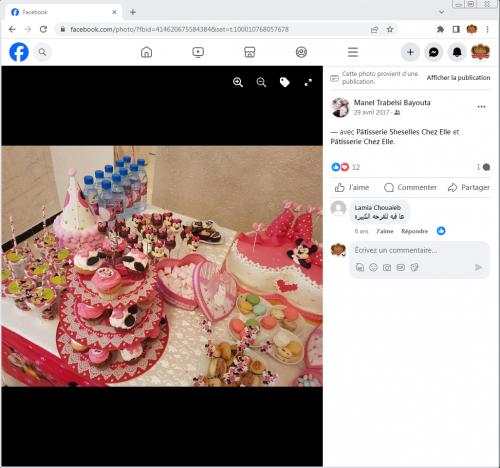Click Lamia Chouaieb's avatar
Image resolution: width=500 pixels, height=468 pixels.
tap(338, 209)
